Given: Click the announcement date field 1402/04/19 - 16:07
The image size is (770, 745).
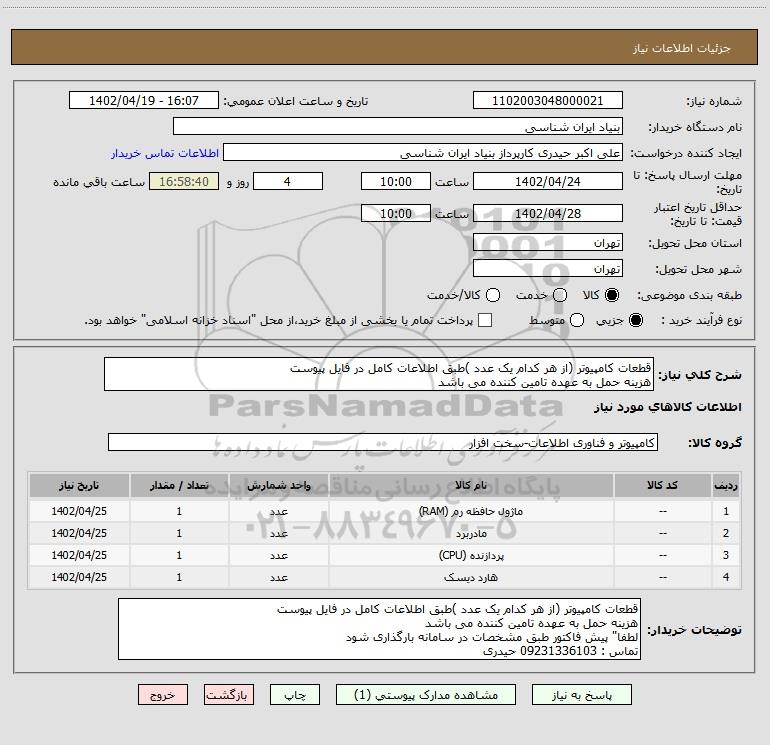Looking at the screenshot, I should point(144,101).
